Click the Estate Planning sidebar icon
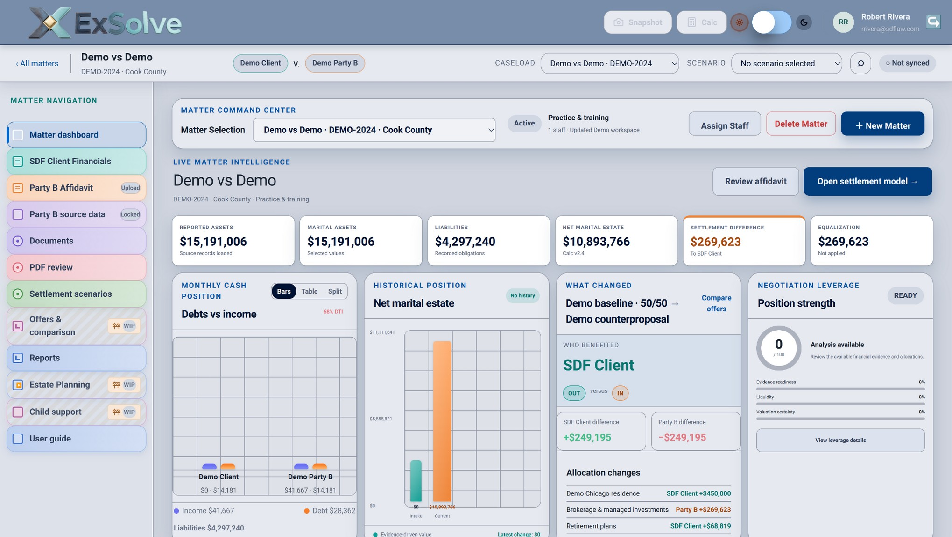Image resolution: width=952 pixels, height=537 pixels. click(18, 385)
